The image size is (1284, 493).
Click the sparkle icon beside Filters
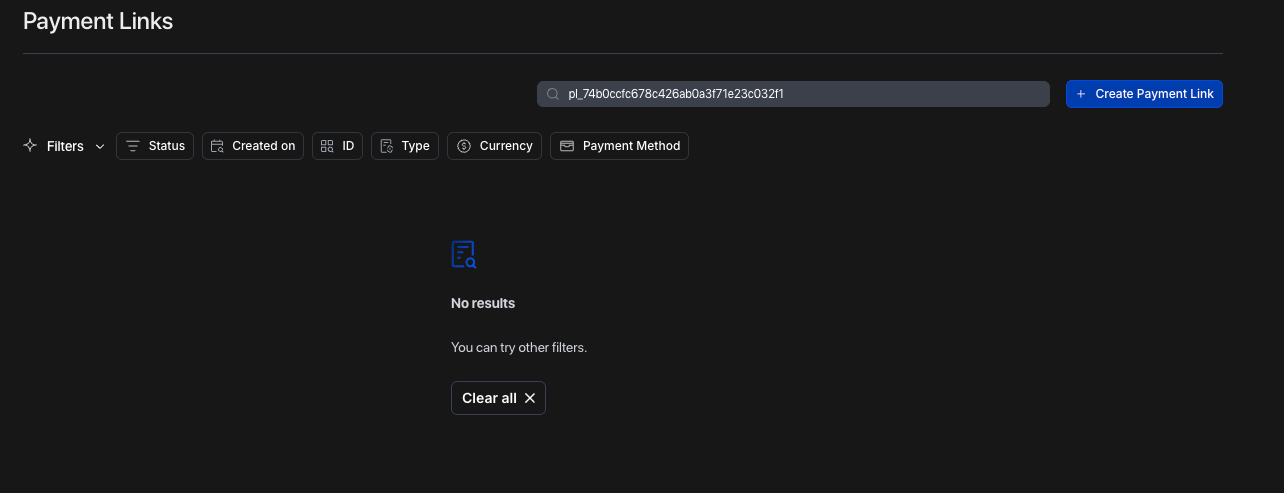(x=30, y=146)
